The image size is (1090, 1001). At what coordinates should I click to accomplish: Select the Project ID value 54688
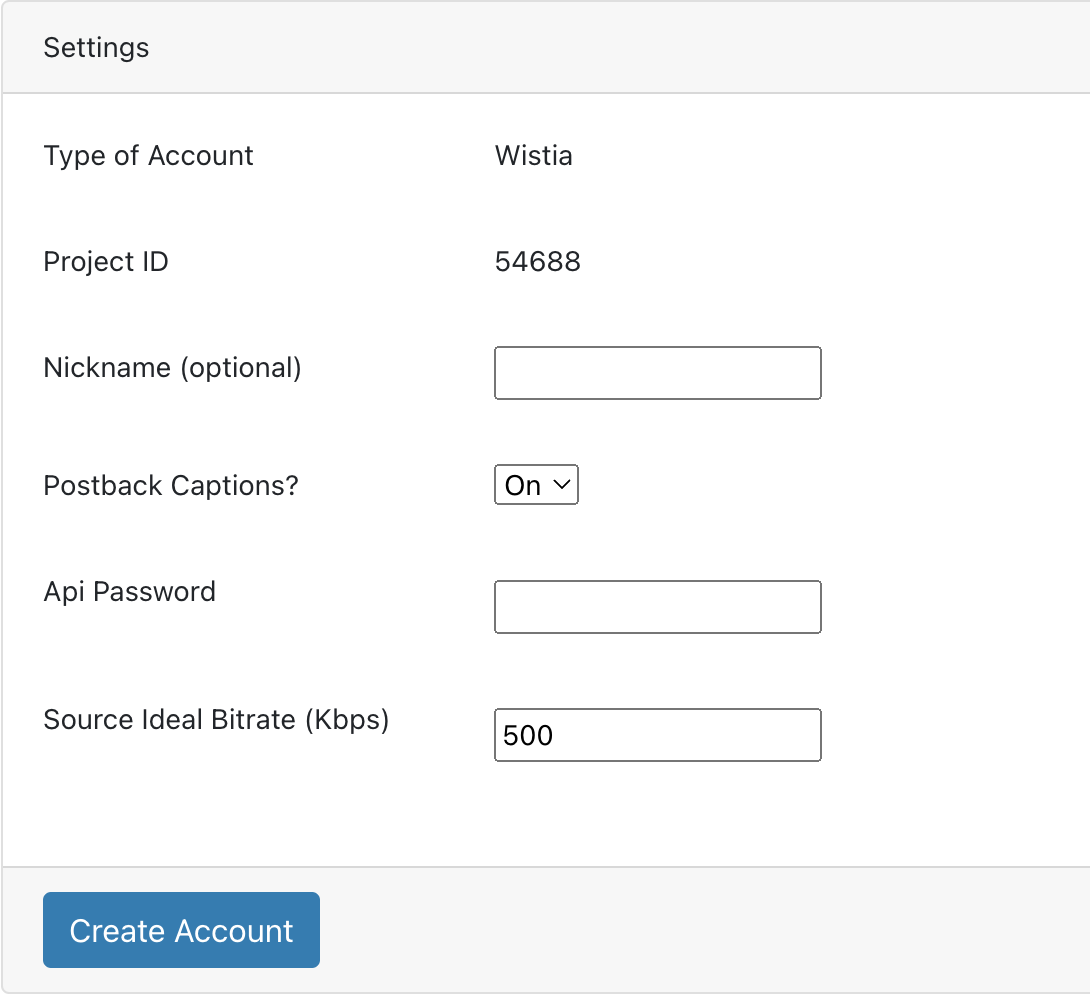tap(537, 262)
